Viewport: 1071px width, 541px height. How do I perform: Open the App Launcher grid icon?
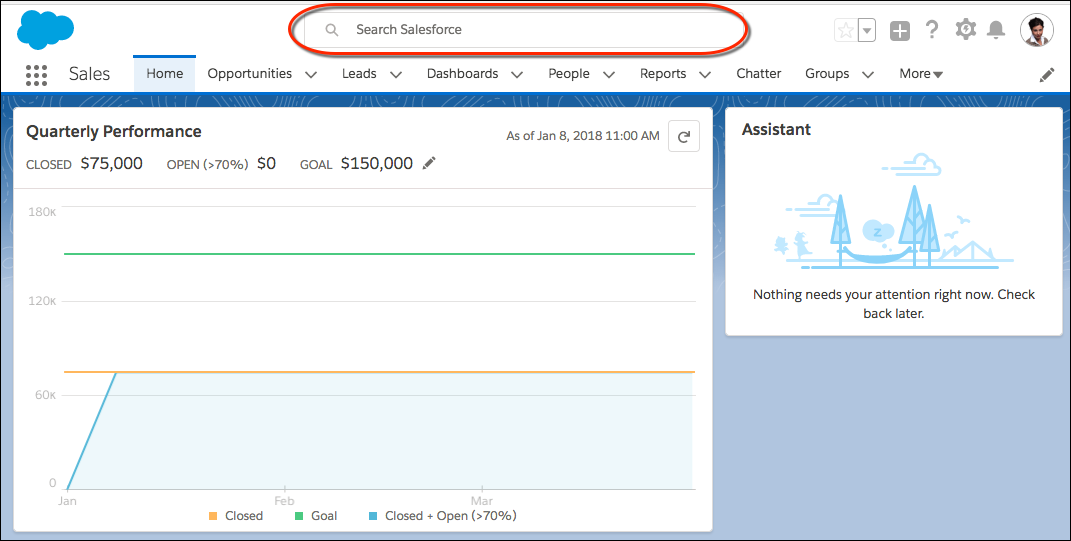click(36, 75)
